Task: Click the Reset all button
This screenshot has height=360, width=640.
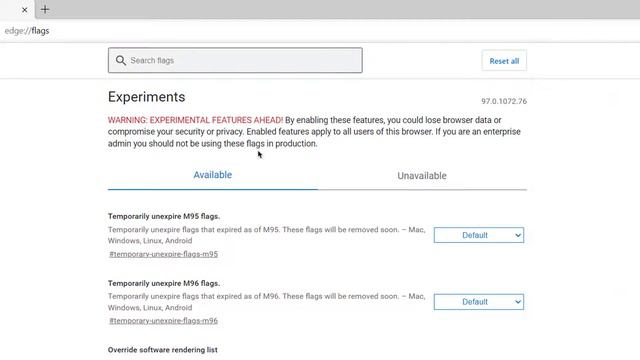Action: tap(504, 61)
